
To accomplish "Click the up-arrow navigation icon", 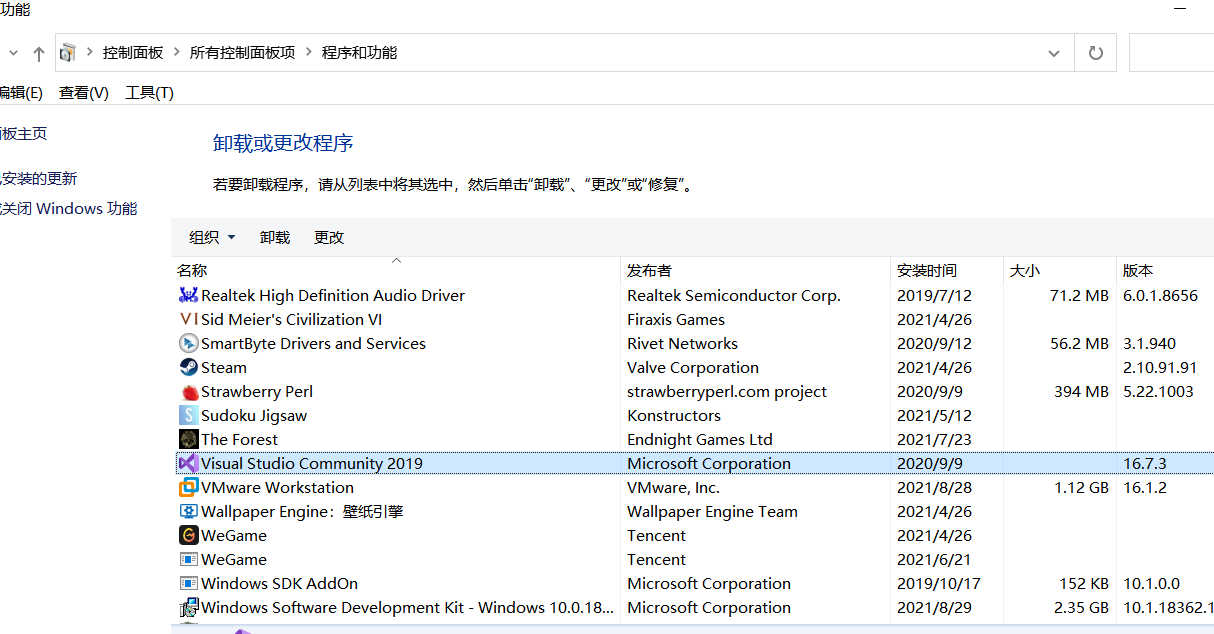I will 38,52.
